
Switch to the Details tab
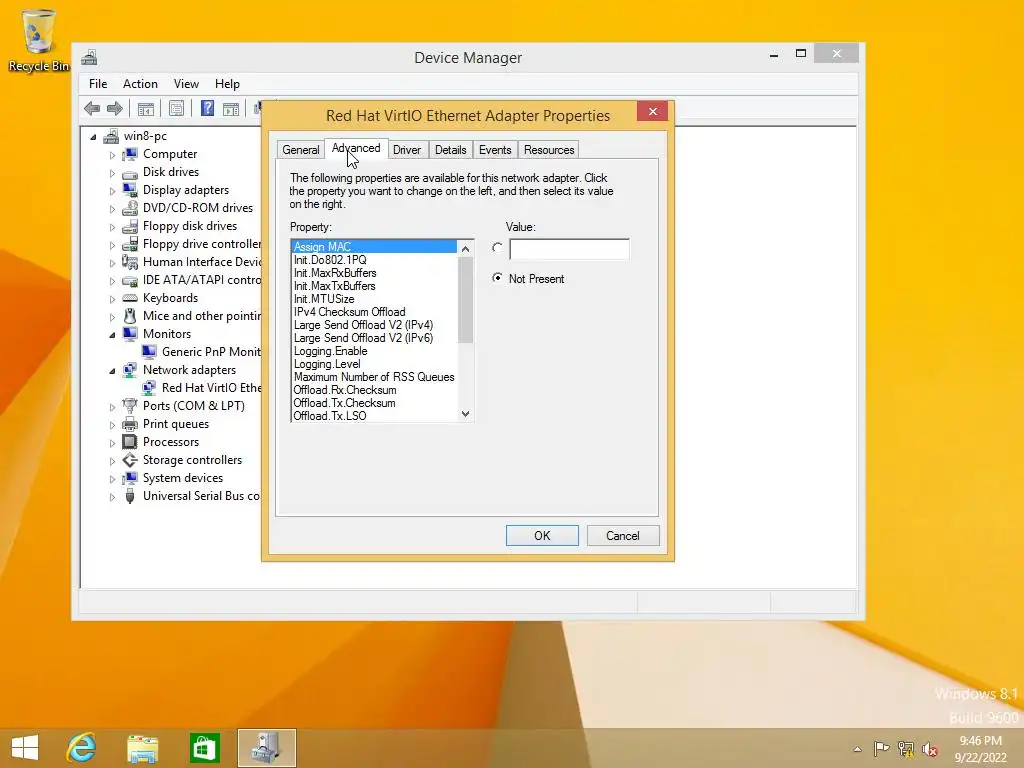pos(451,150)
